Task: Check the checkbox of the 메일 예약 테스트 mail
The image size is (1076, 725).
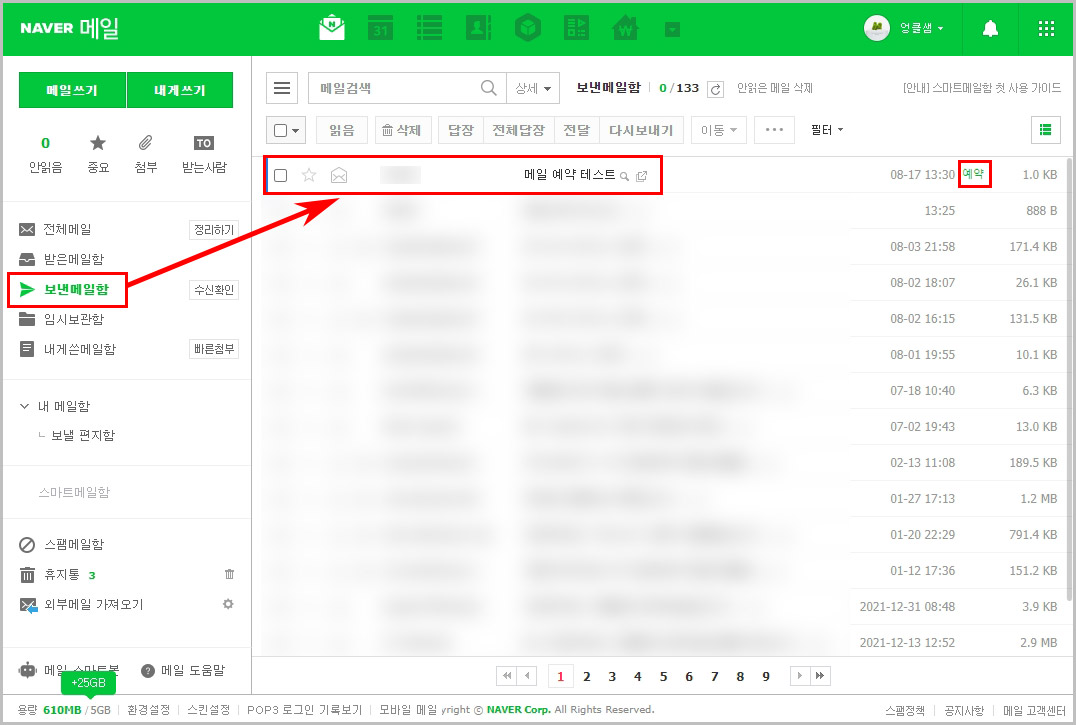Action: pos(281,174)
